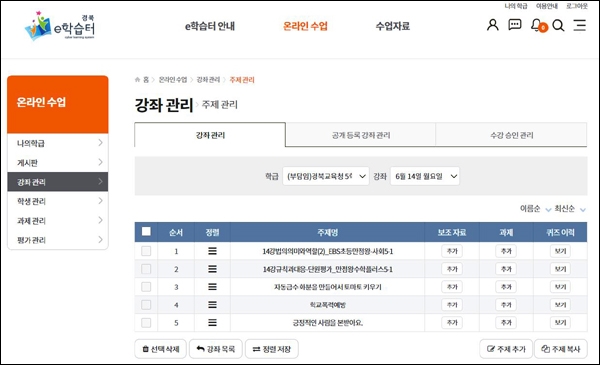
Task: Click 이용안내 link at top right
Action: pos(546,6)
